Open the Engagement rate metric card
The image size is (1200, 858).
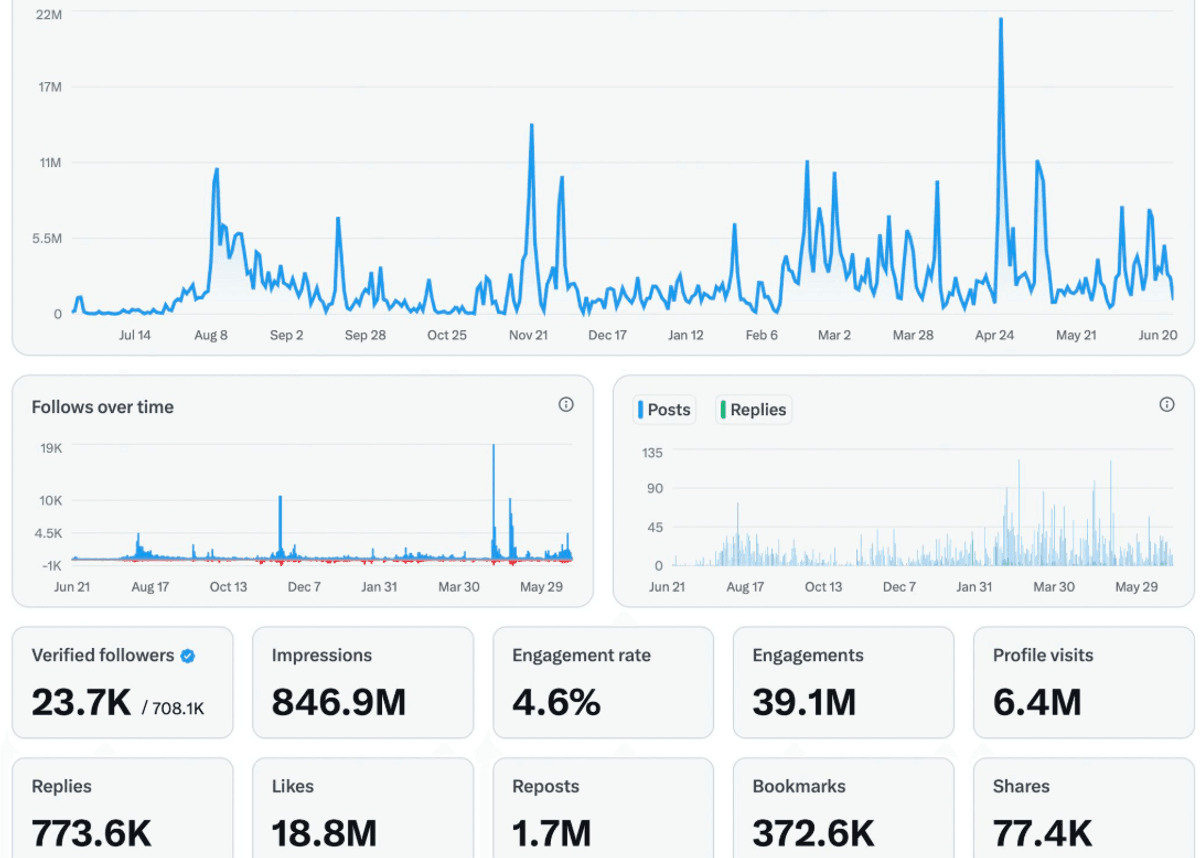(603, 683)
